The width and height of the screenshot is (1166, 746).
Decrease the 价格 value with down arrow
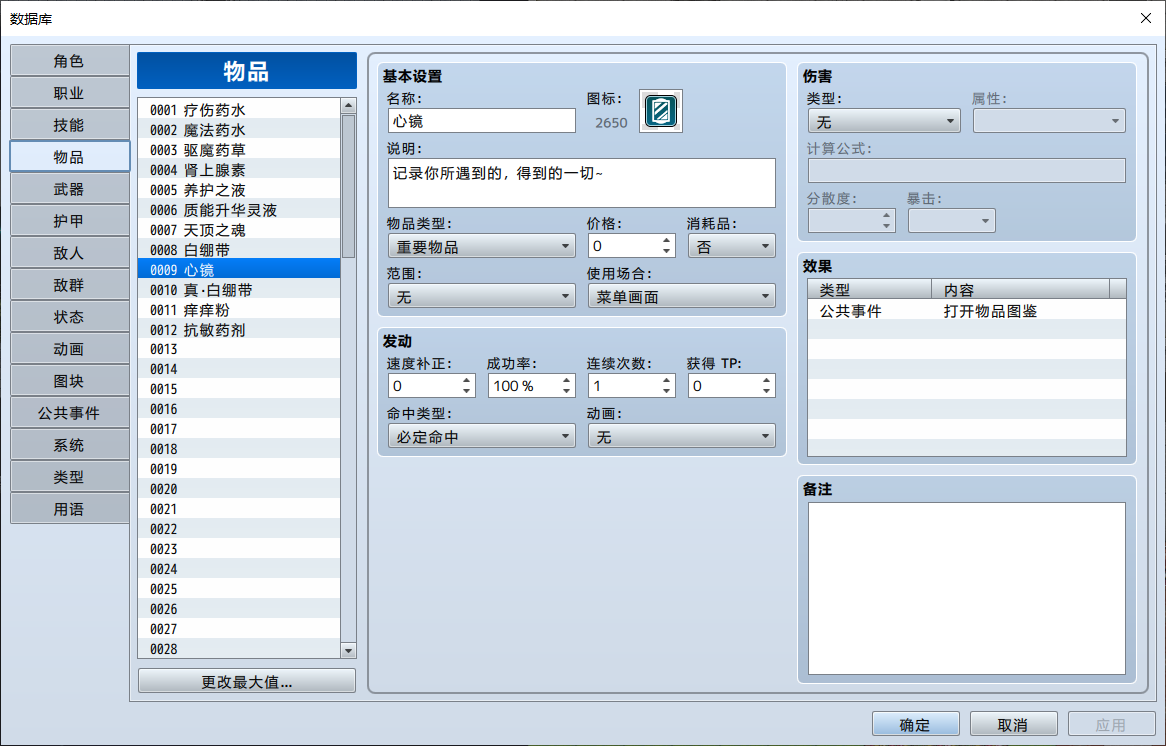(x=666, y=251)
